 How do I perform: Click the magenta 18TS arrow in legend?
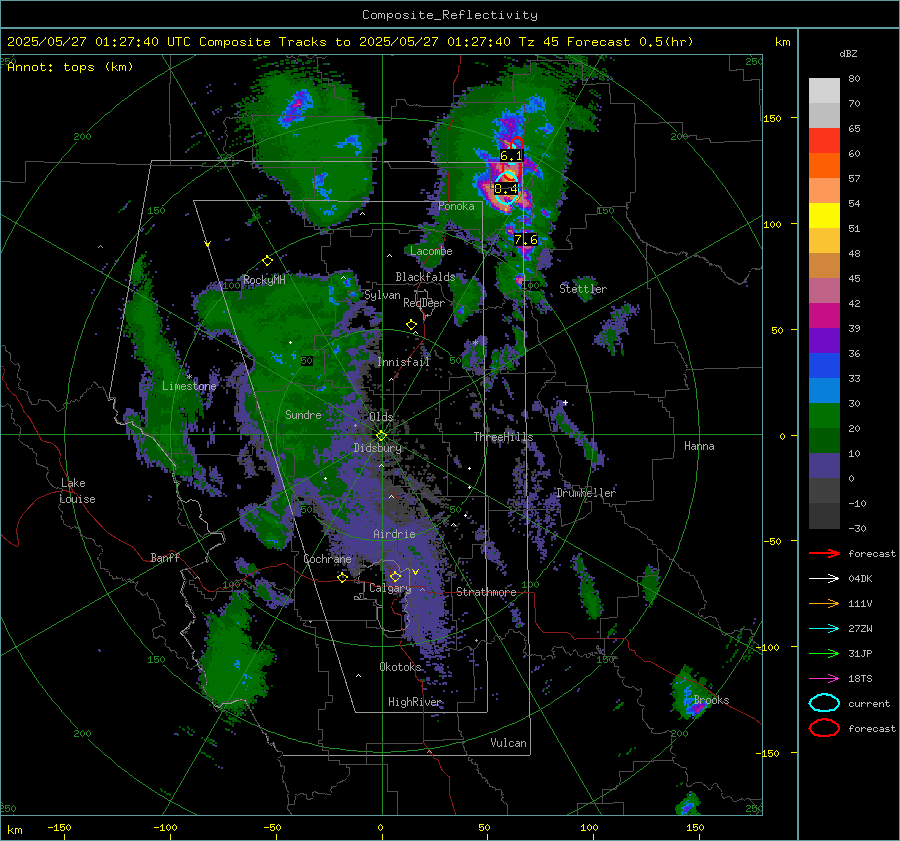click(824, 679)
